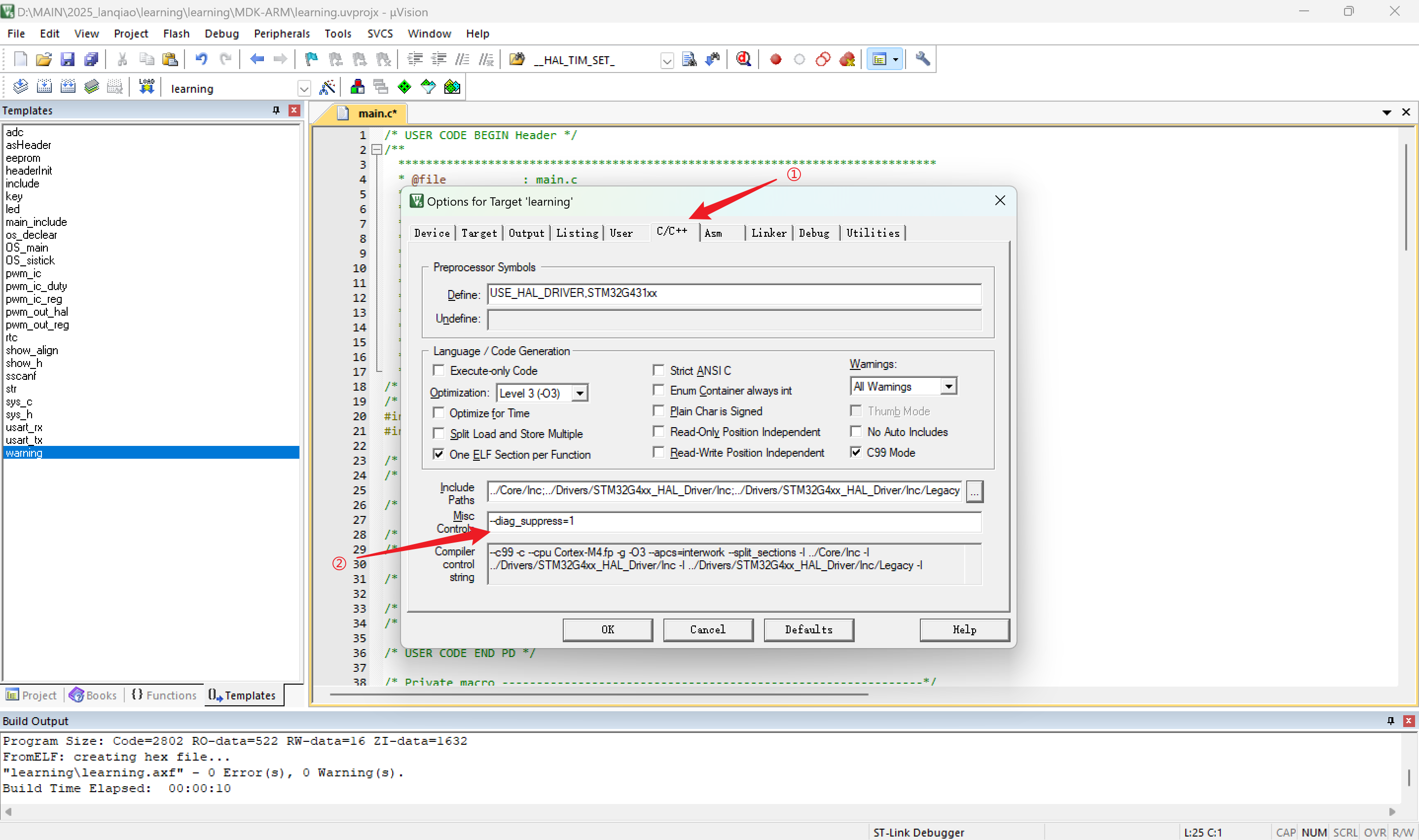The image size is (1419, 840).
Task: Click the Download (LOAD) flash icon
Action: click(x=146, y=87)
